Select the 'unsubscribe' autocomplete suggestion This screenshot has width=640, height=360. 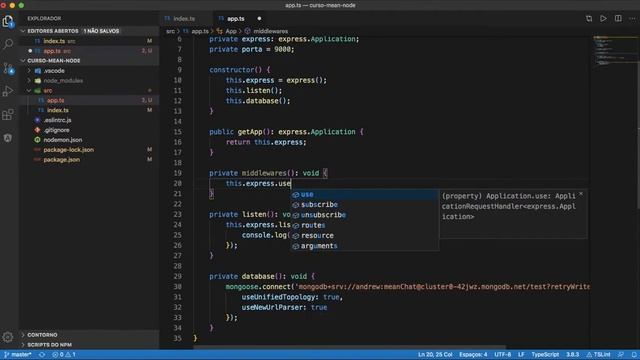(x=364, y=215)
